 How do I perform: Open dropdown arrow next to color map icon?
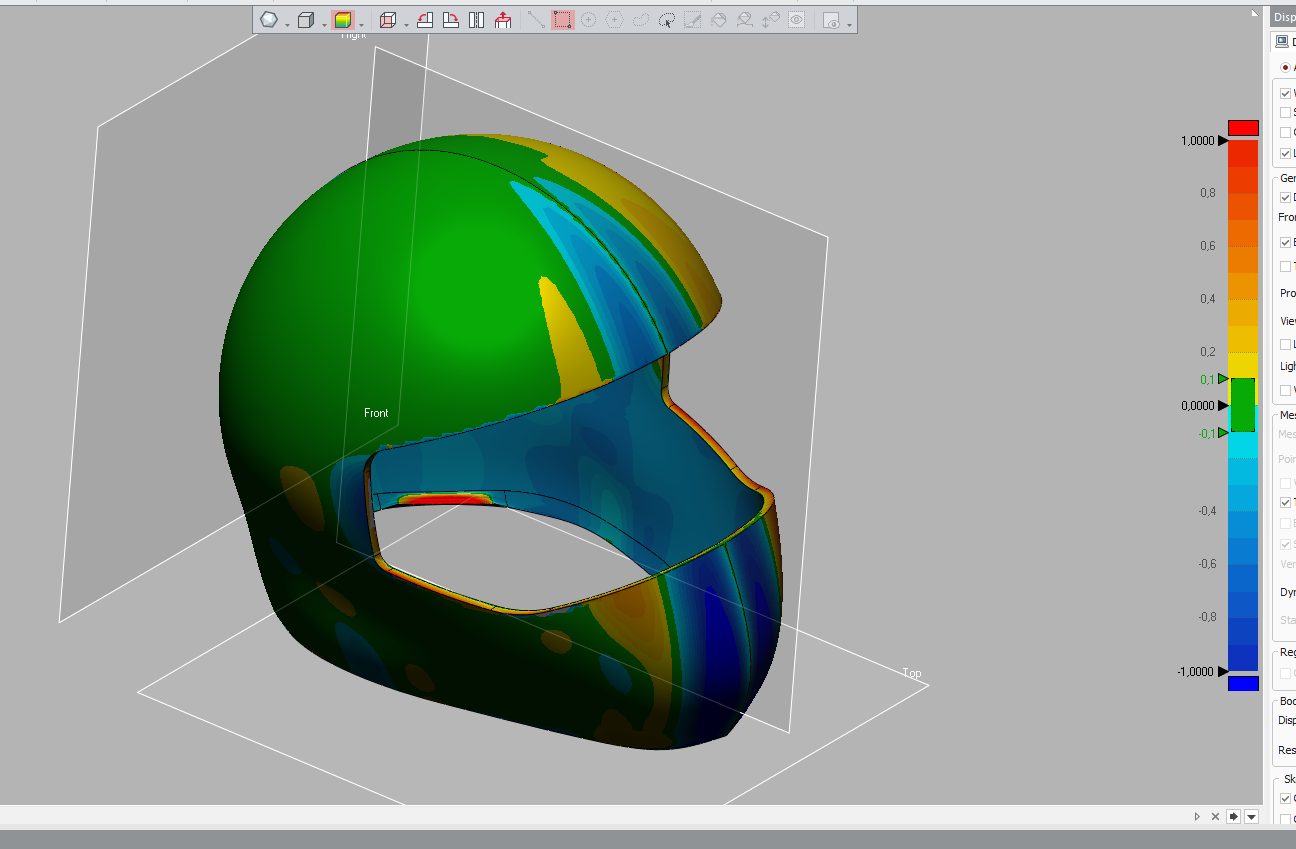[x=361, y=24]
